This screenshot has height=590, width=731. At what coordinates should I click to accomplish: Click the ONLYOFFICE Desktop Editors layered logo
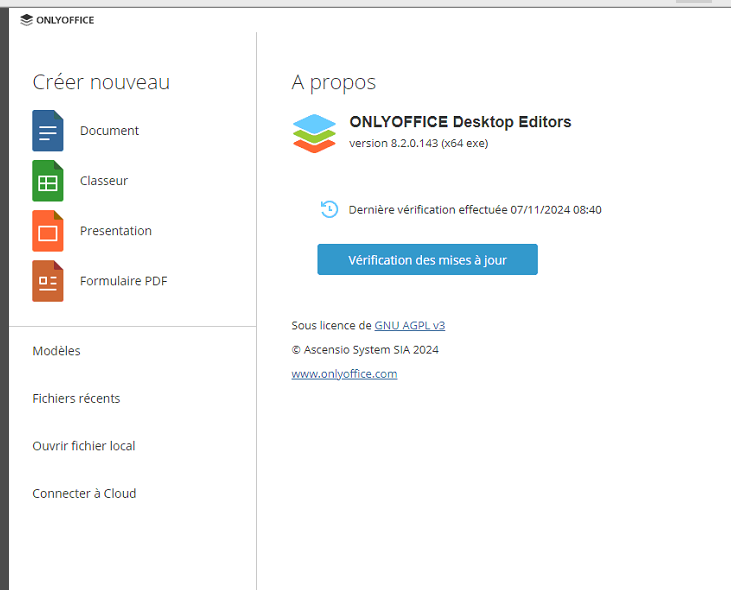click(314, 133)
